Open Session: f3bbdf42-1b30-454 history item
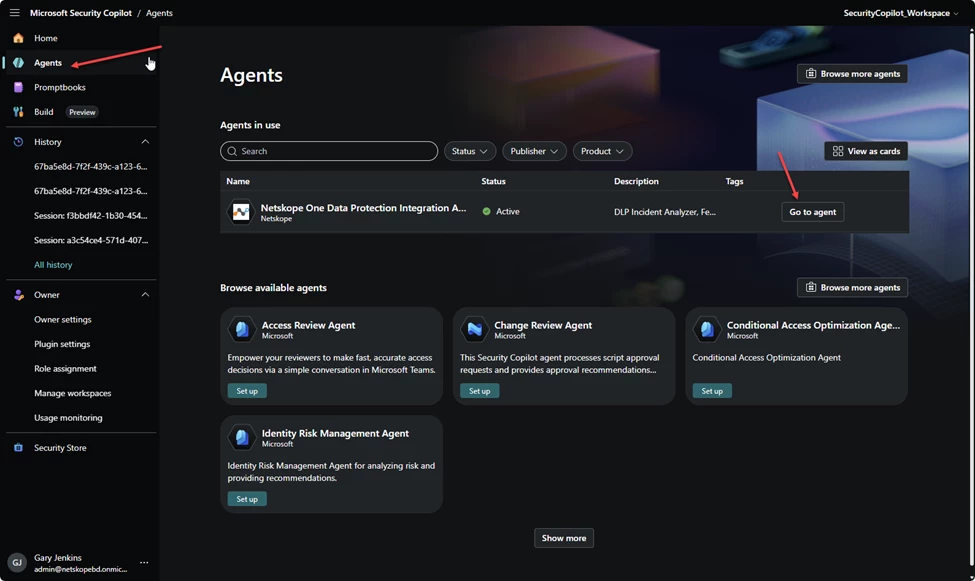This screenshot has height=581, width=975. [91, 216]
